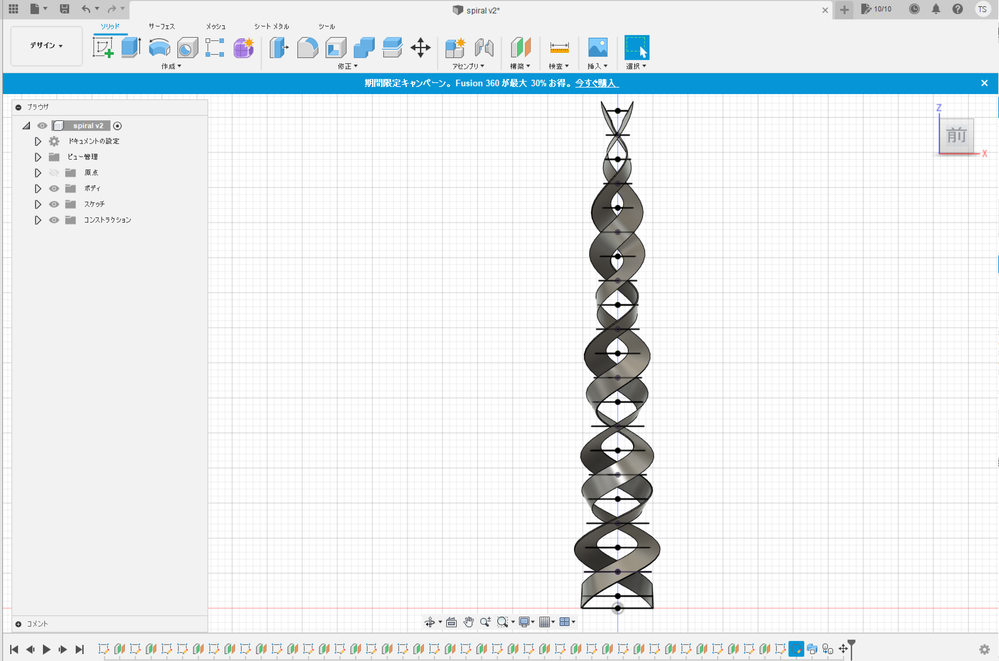Expand the スケッチ tree node
Viewport: 999px width, 661px height.
tap(38, 204)
